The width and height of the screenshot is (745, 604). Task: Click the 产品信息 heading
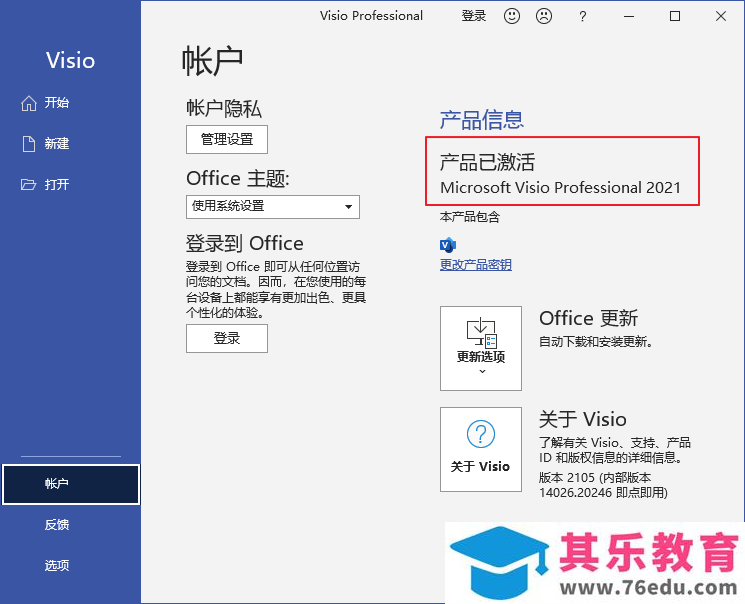tap(481, 120)
